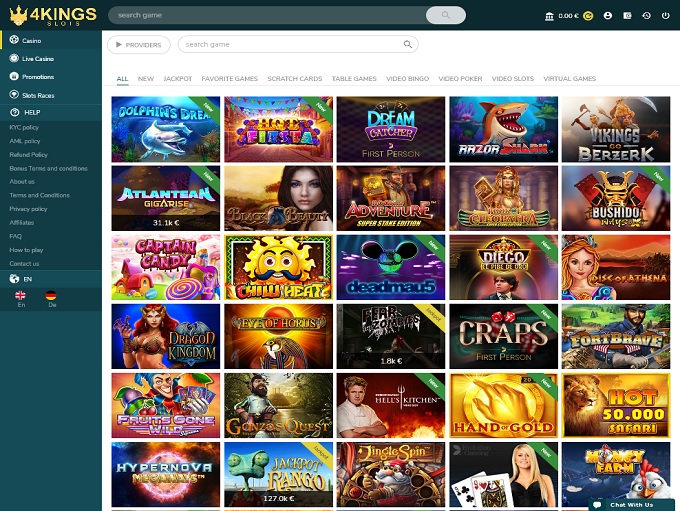Click the power logout icon
Screen dimensions: 680x511
[x=665, y=16]
